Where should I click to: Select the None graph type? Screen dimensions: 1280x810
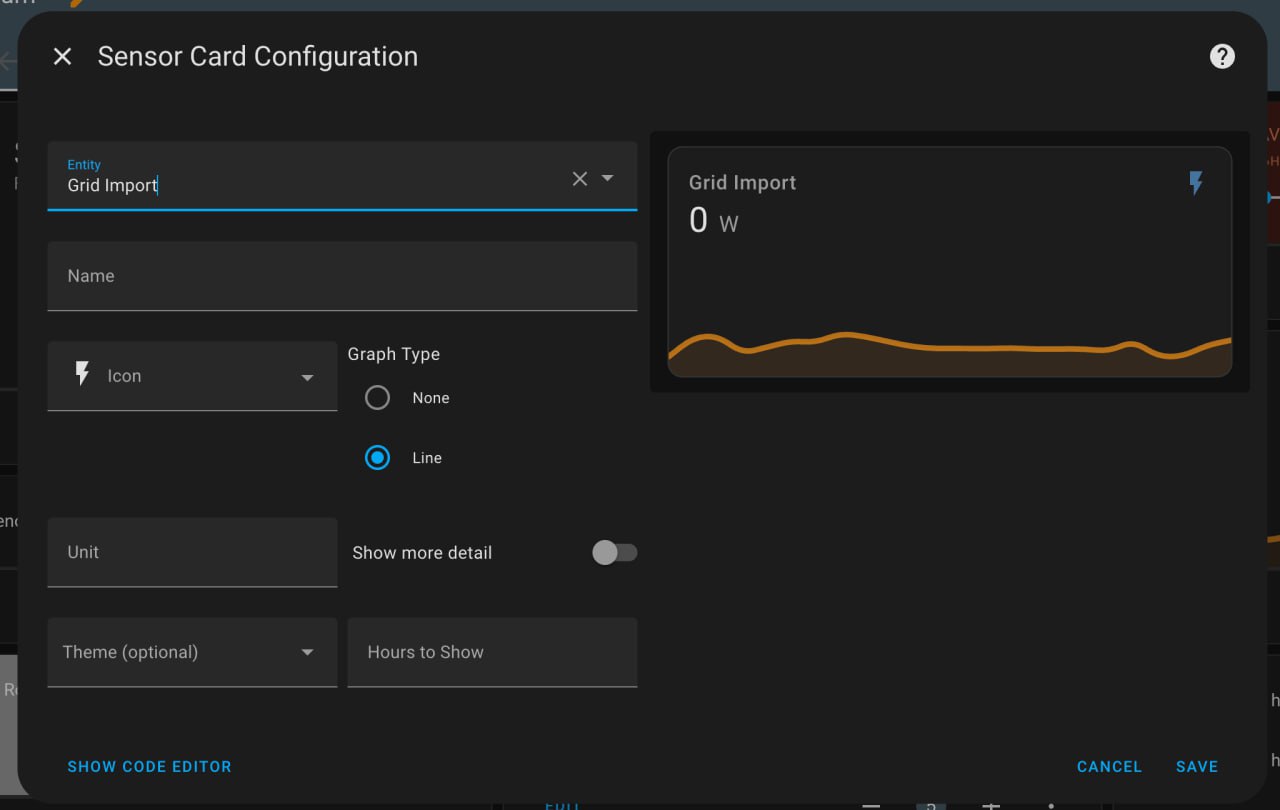click(x=377, y=398)
